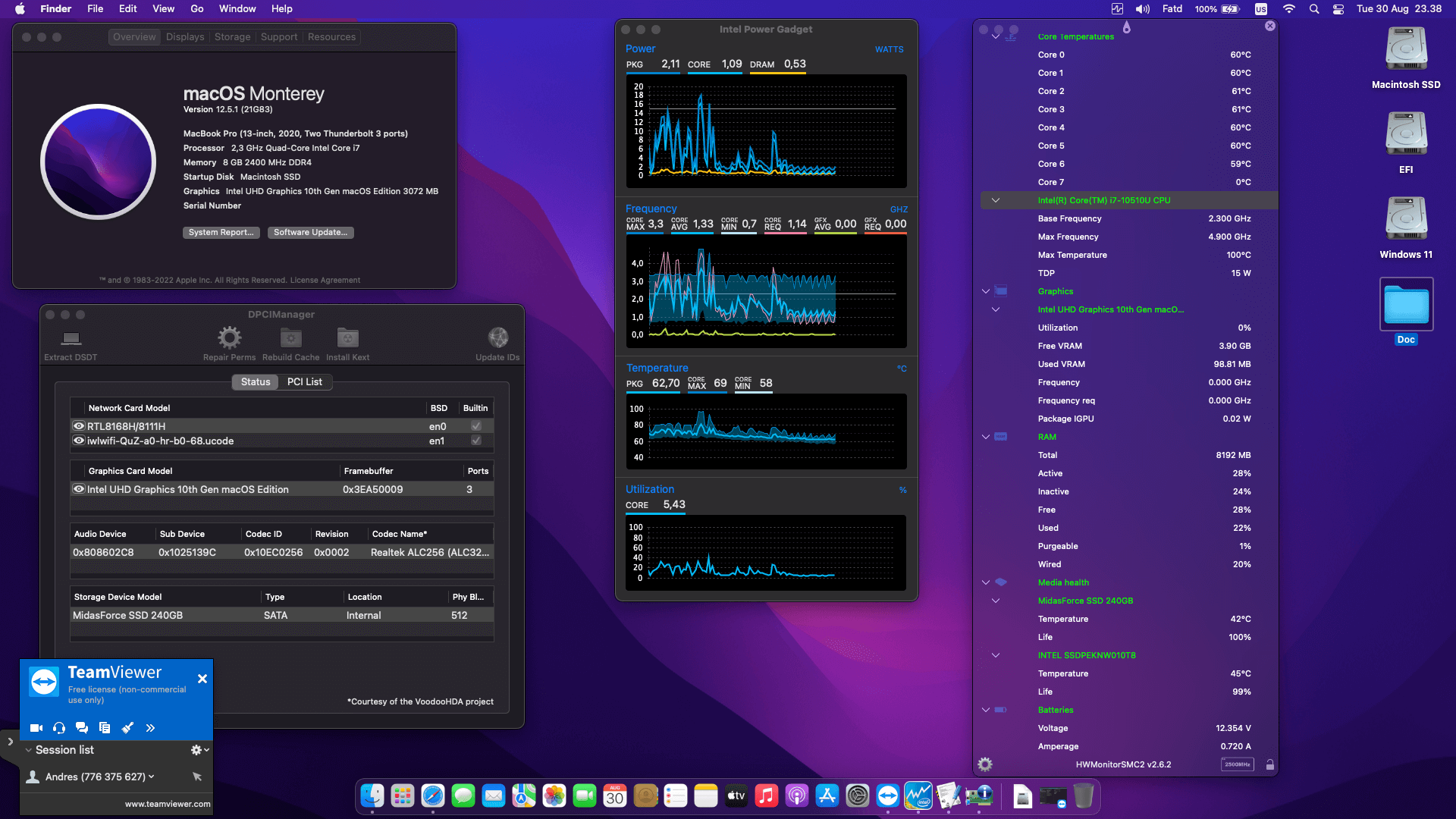
Task: Click the System Report button
Action: point(221,232)
